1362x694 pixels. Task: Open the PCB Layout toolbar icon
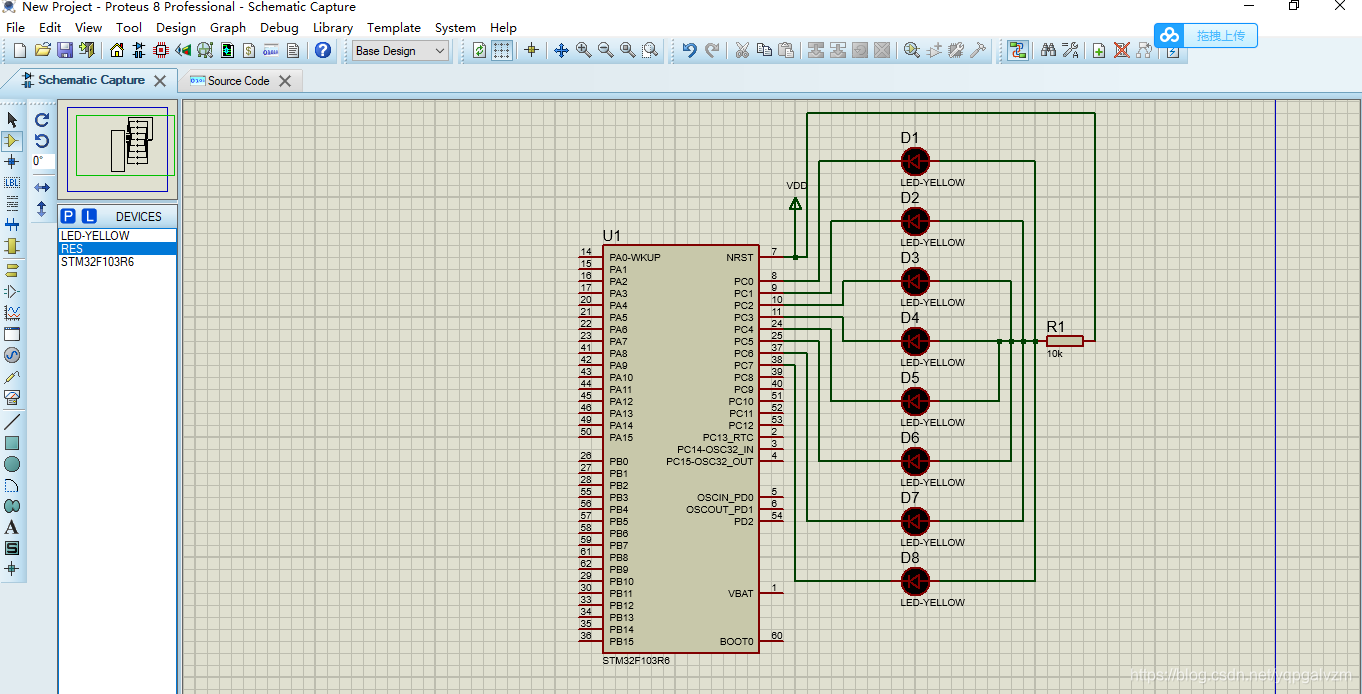click(x=161, y=50)
